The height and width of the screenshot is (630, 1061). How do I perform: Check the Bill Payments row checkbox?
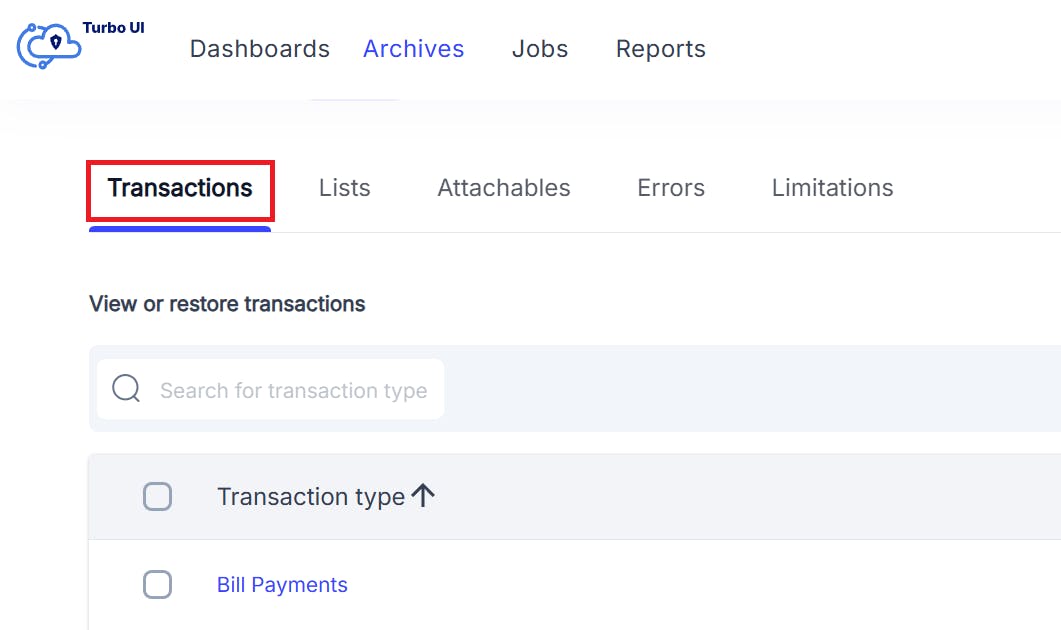pos(157,584)
